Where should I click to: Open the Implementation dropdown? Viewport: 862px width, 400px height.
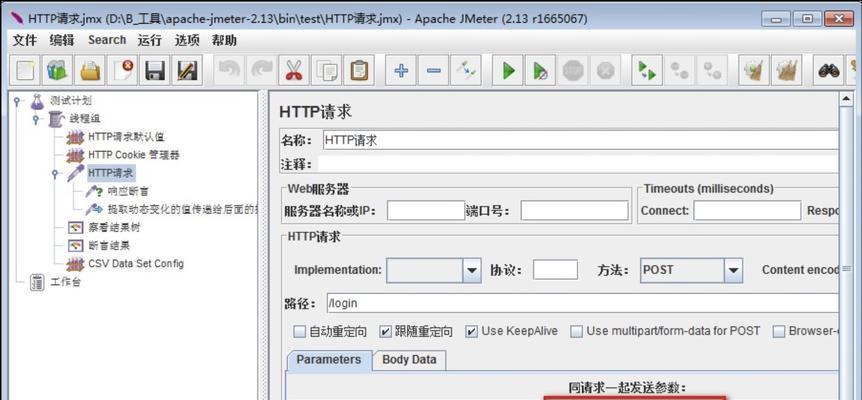pyautogui.click(x=472, y=270)
